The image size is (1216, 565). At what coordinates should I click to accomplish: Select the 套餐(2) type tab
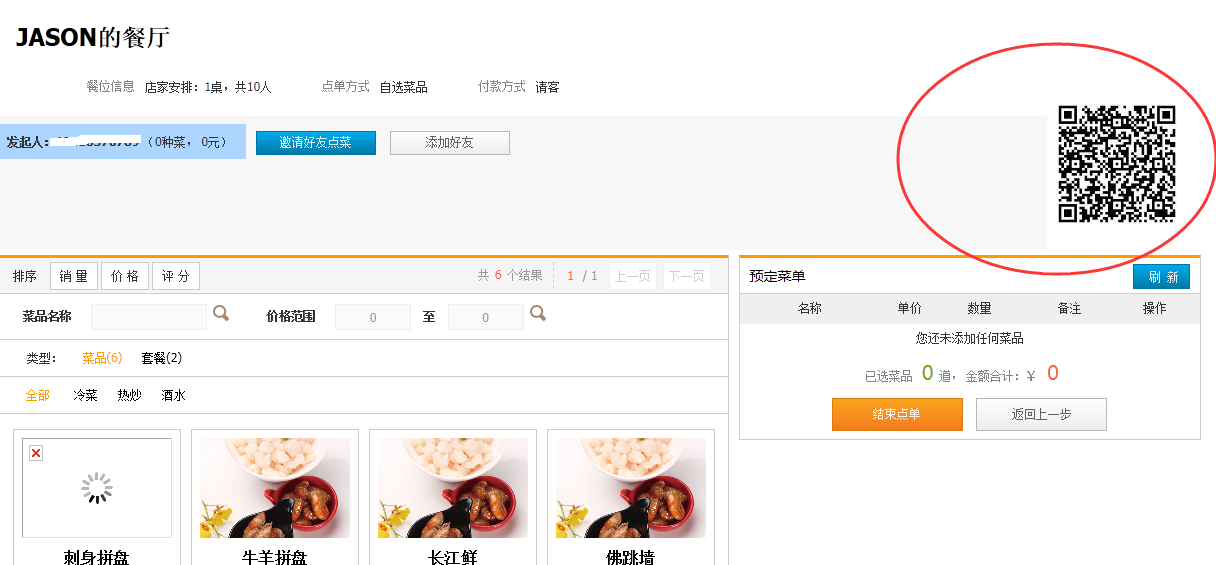click(162, 358)
